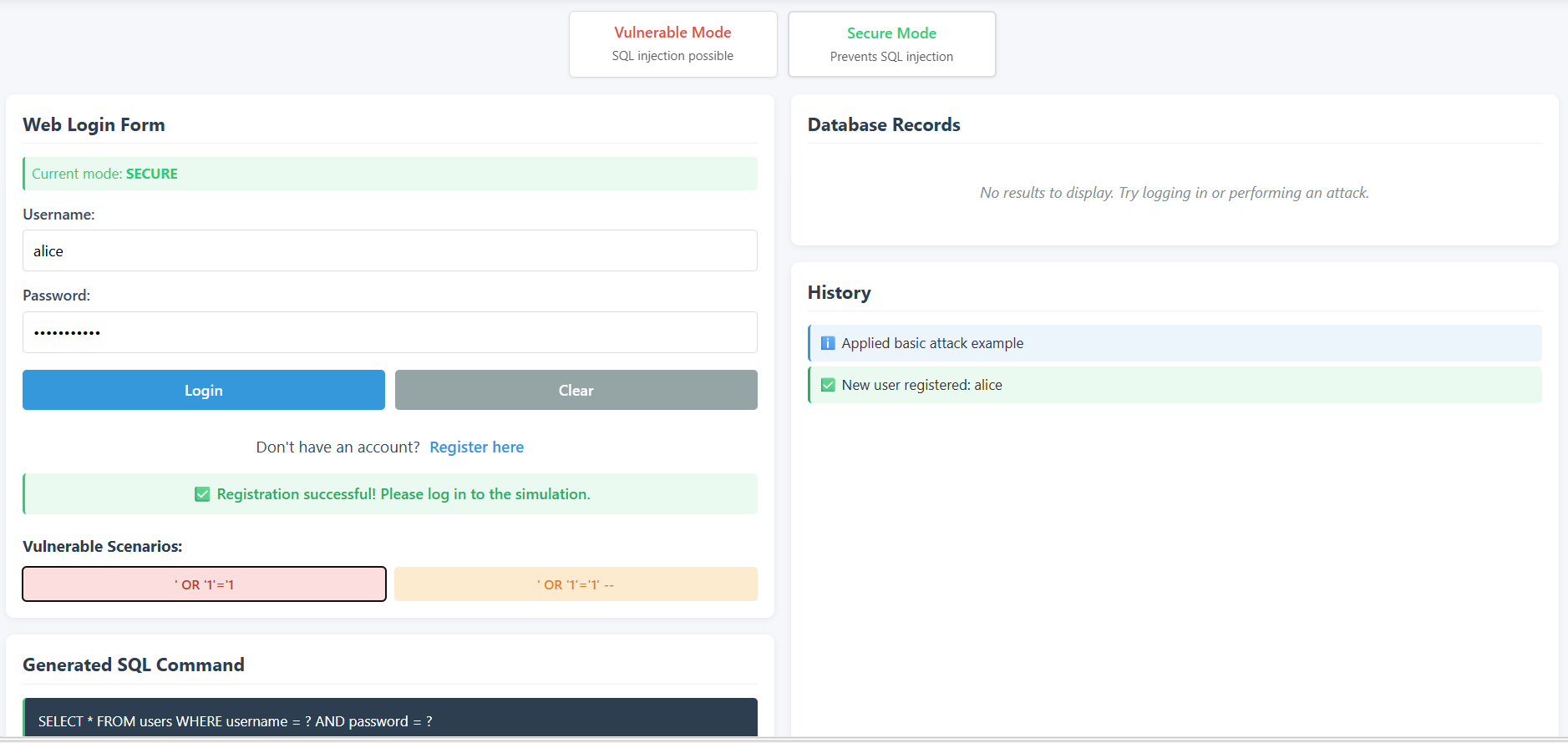1568x743 pixels.
Task: Click the Current mode: SECURE banner
Action: tap(389, 174)
